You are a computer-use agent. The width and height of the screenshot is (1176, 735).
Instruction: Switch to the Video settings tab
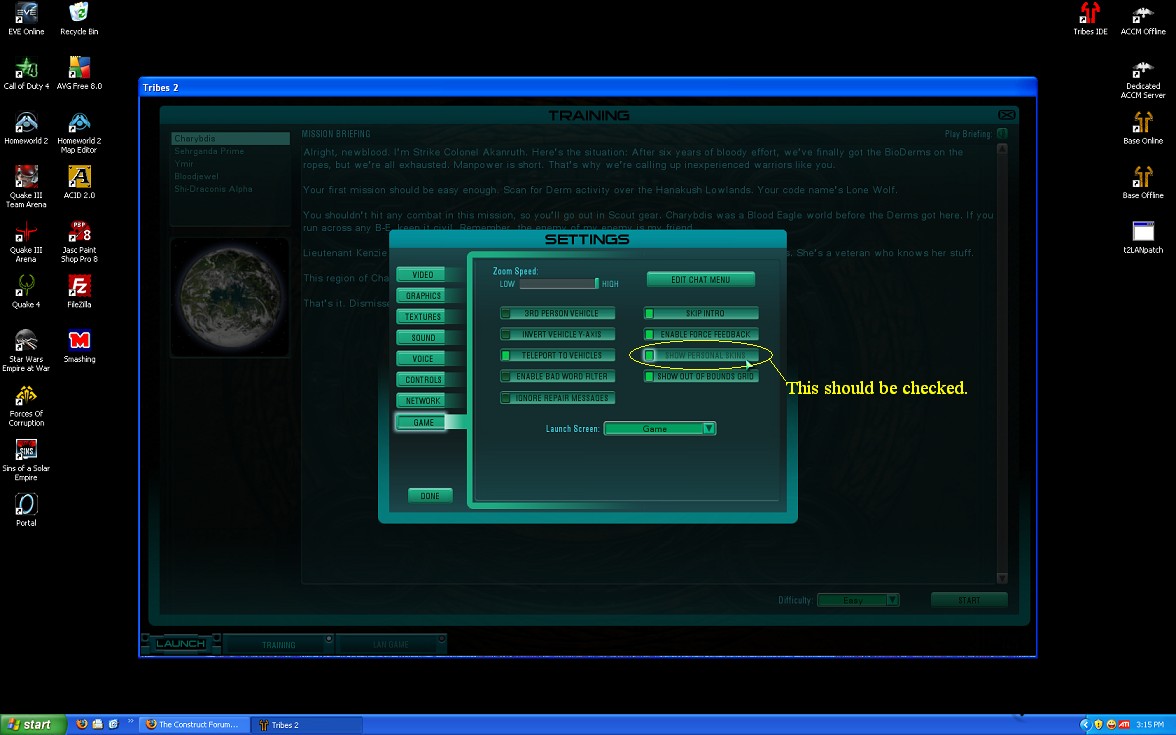click(422, 274)
